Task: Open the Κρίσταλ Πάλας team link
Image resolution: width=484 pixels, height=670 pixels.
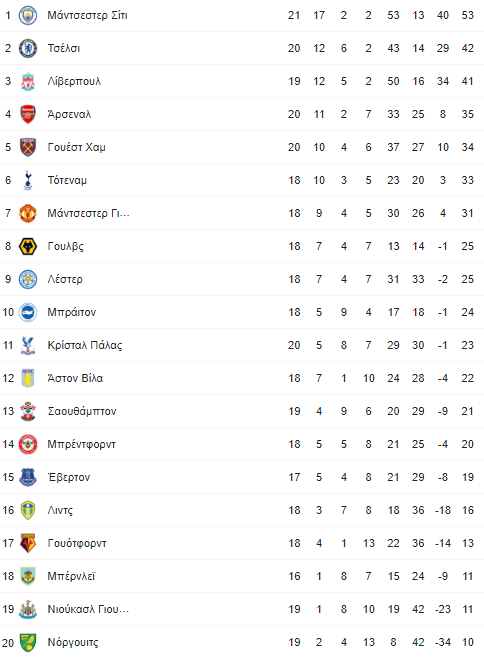Action: [x=85, y=345]
